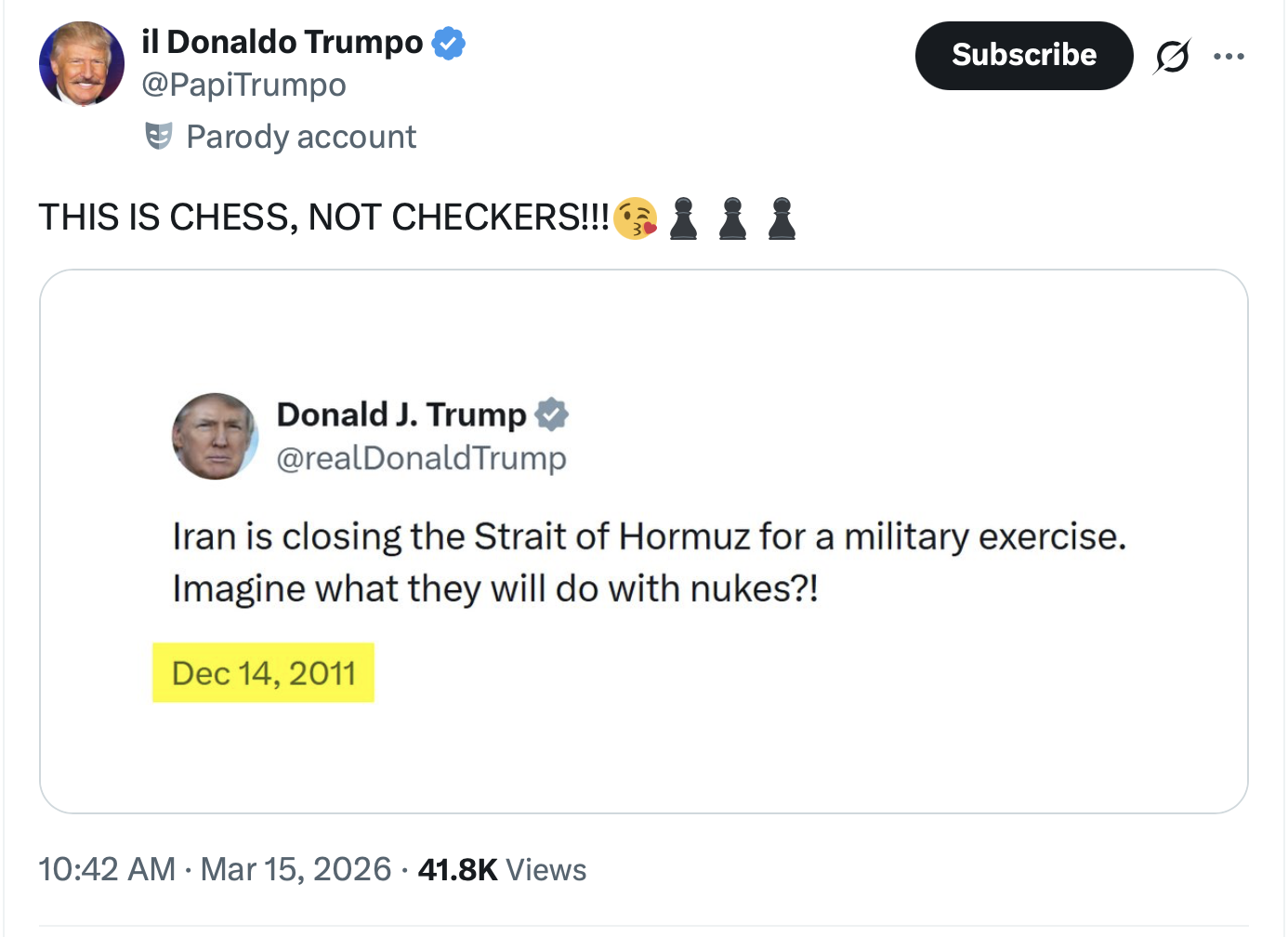
Task: Click the kissing face emoji in the post
Action: 636,218
